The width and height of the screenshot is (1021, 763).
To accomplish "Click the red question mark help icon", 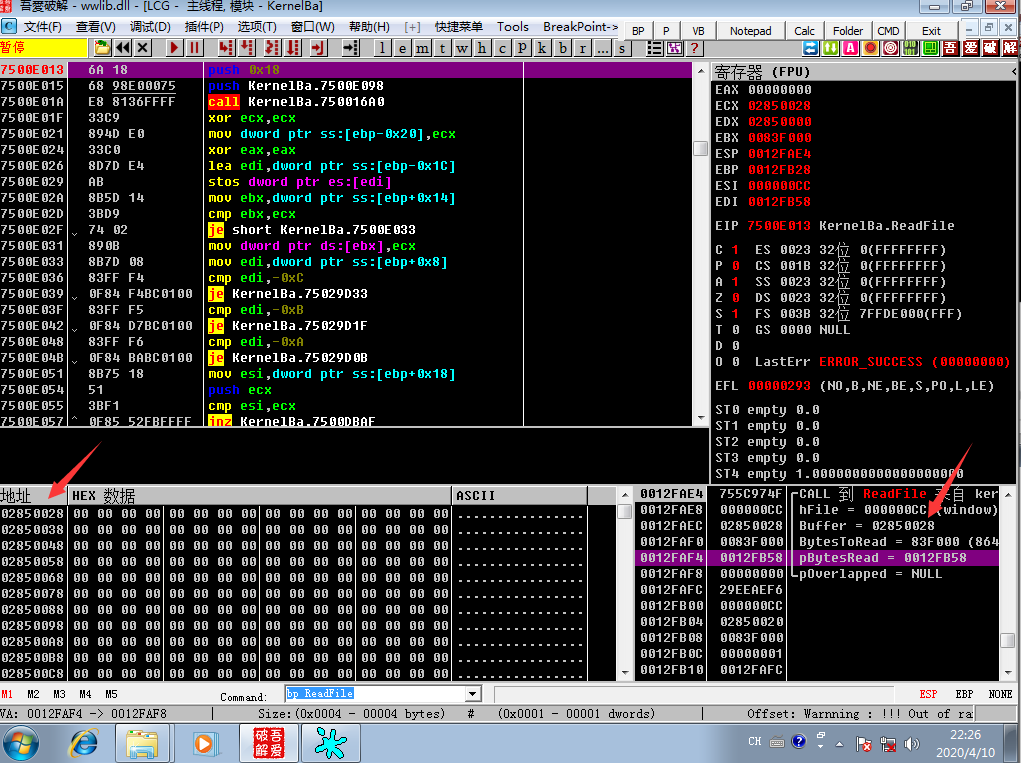I will [695, 48].
